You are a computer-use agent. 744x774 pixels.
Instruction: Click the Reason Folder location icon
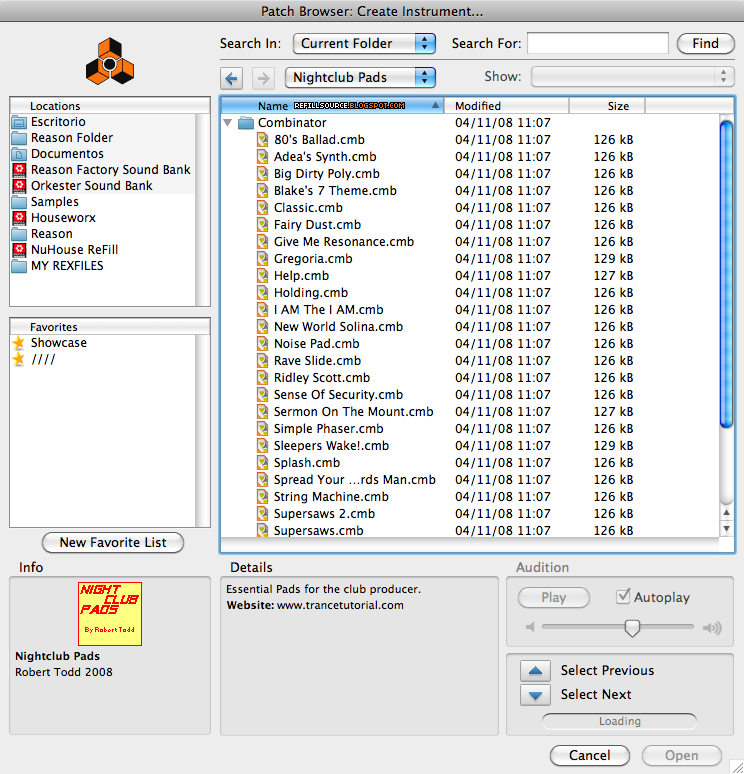click(19, 138)
